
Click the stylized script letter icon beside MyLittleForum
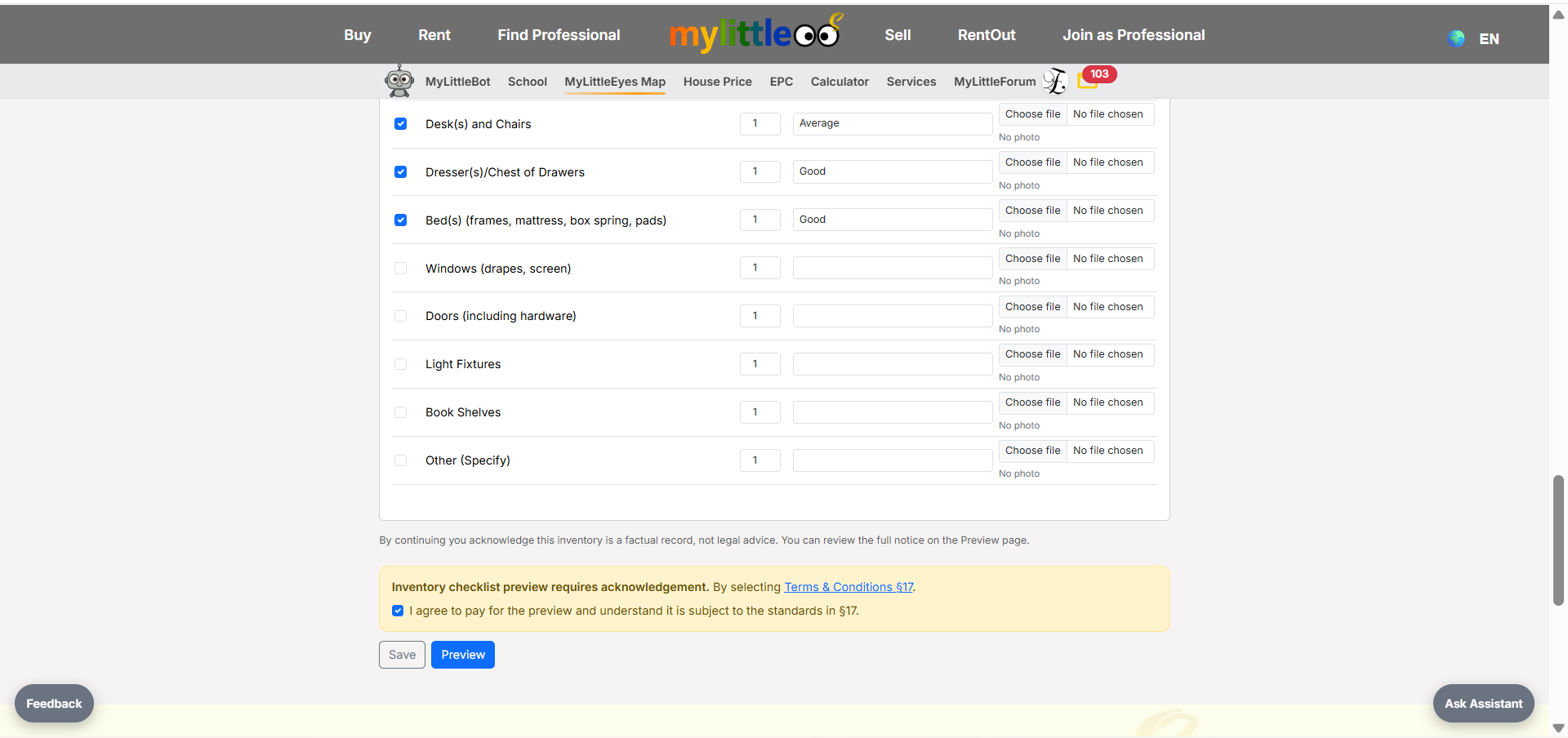[x=1055, y=81]
